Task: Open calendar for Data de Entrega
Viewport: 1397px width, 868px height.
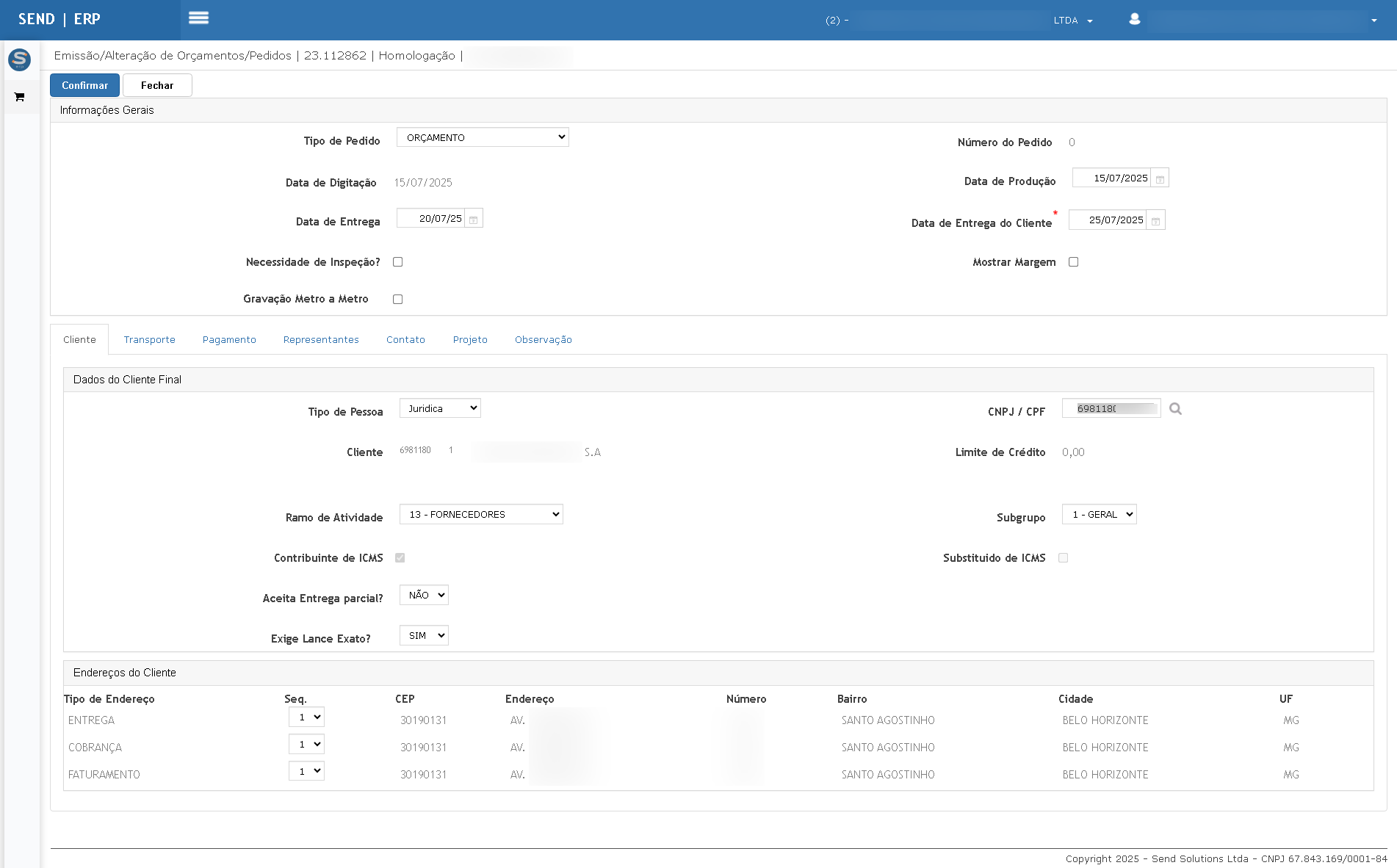Action: pos(474,219)
